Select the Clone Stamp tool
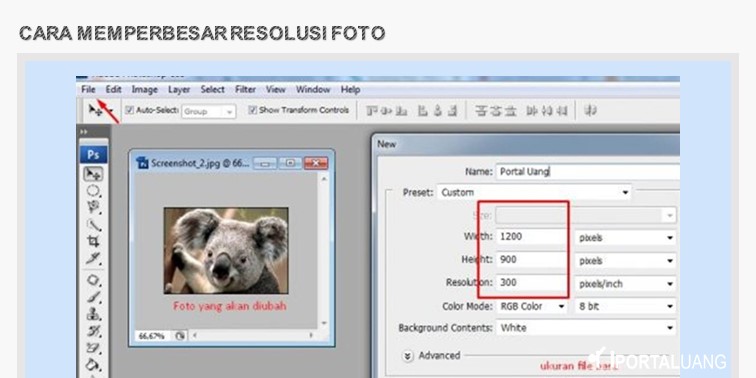The height and width of the screenshot is (378, 756). click(93, 314)
